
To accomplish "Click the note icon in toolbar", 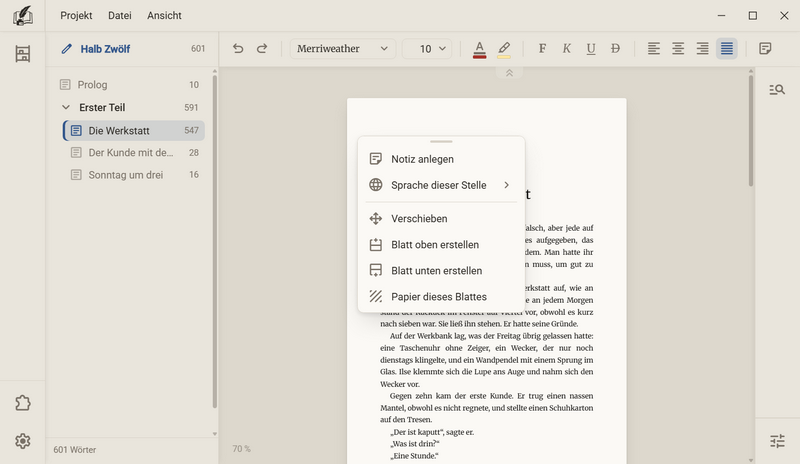I will [765, 48].
